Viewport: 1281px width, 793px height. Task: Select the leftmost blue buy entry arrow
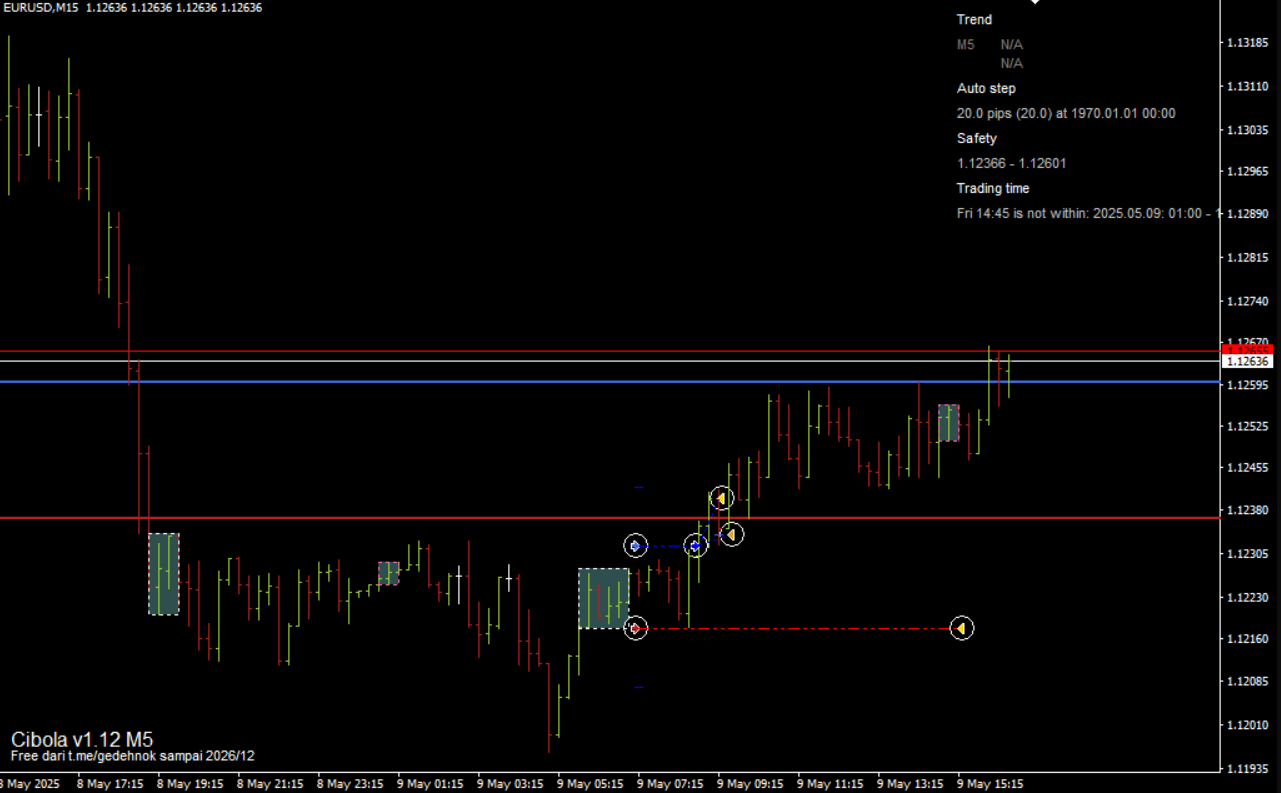point(636,545)
